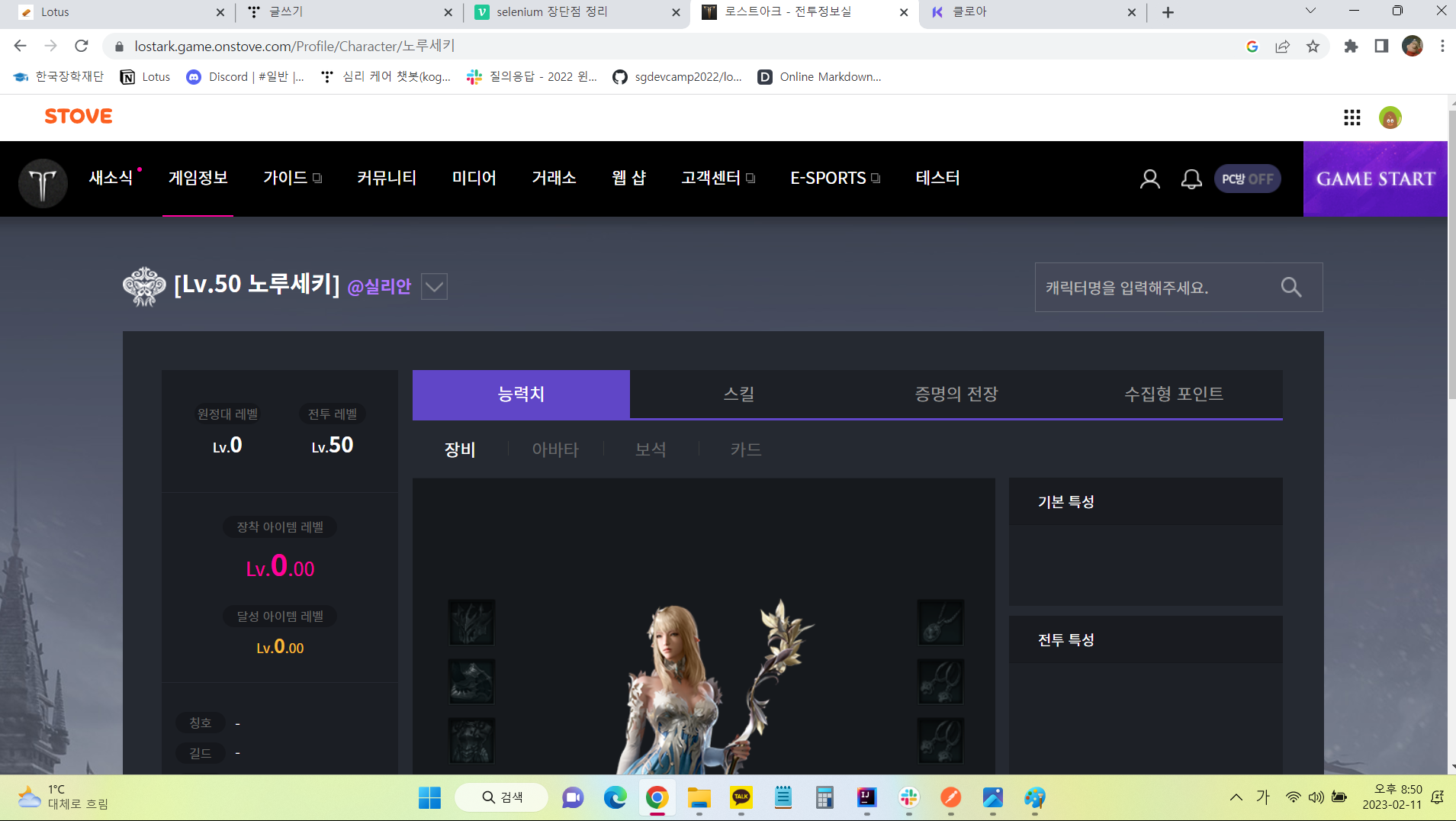This screenshot has width=1456, height=821.
Task: Open the Online Markdown bookmark
Action: [819, 77]
